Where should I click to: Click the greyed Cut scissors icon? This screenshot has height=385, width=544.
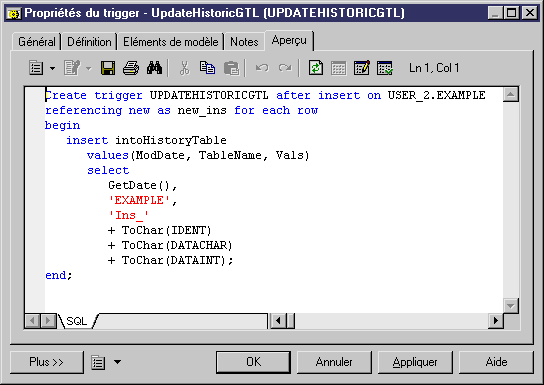pyautogui.click(x=185, y=68)
